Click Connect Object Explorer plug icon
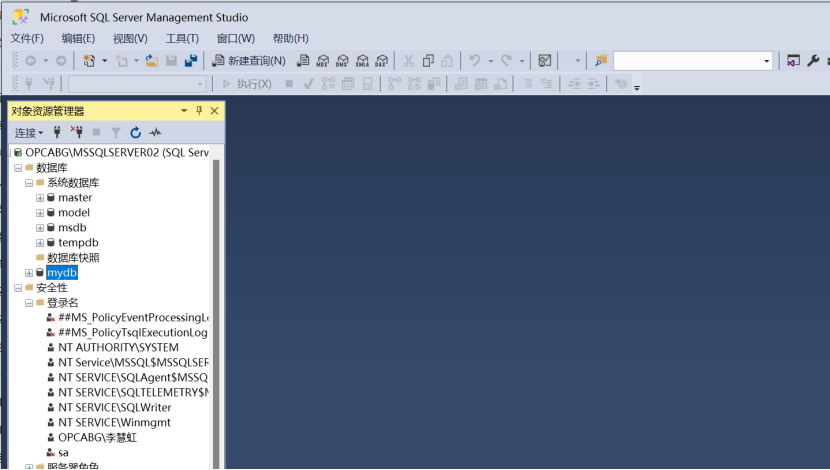 click(57, 132)
